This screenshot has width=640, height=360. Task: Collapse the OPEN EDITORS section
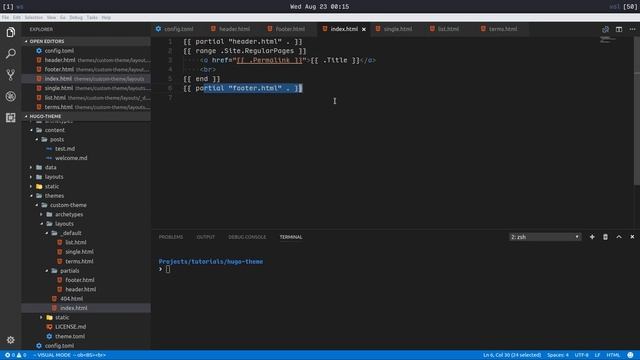pyautogui.click(x=26, y=41)
